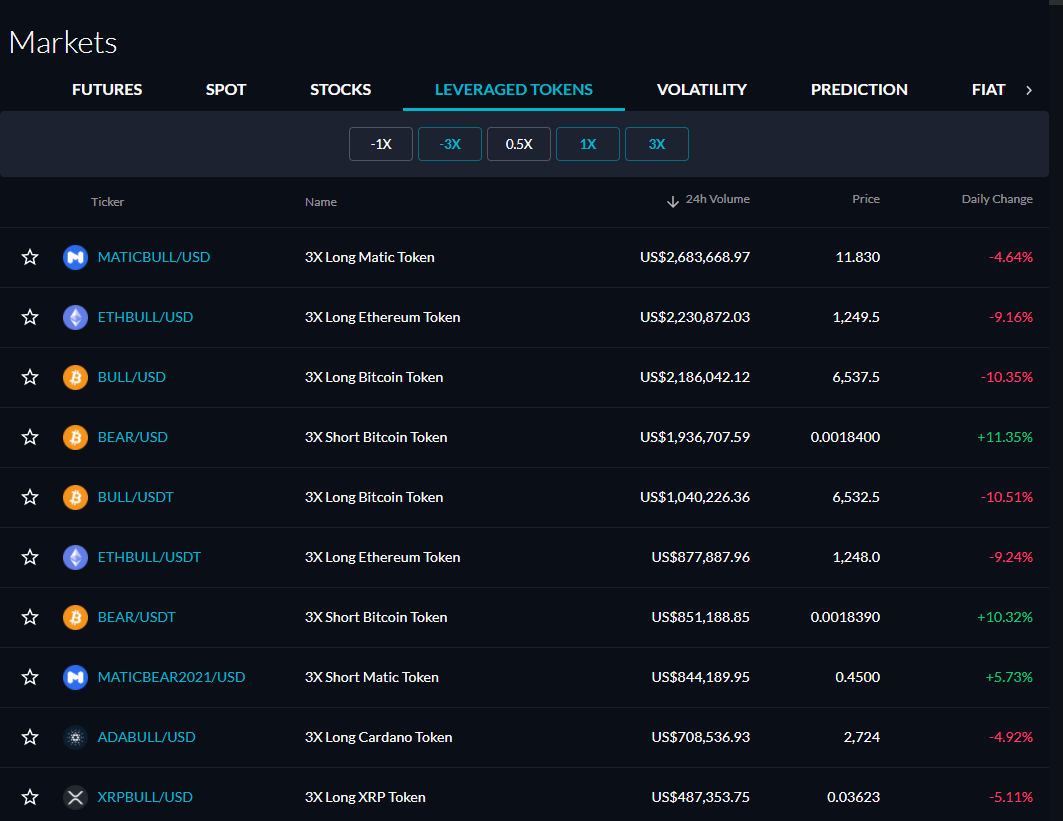1063x821 pixels.
Task: Click the Ethereum icon beside ETHBULL/USD
Action: click(x=75, y=317)
